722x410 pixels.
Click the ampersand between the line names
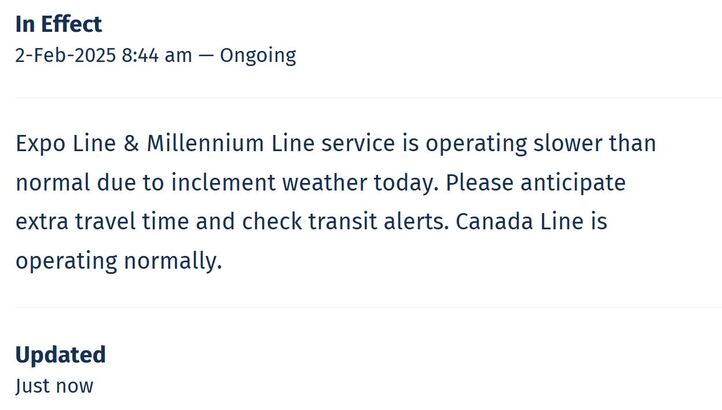(132, 143)
